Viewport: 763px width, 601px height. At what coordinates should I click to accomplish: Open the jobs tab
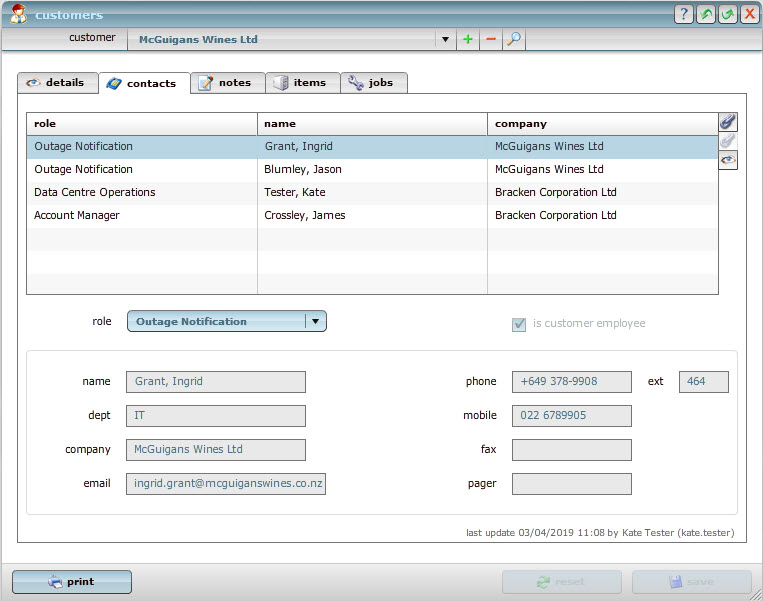tap(373, 83)
